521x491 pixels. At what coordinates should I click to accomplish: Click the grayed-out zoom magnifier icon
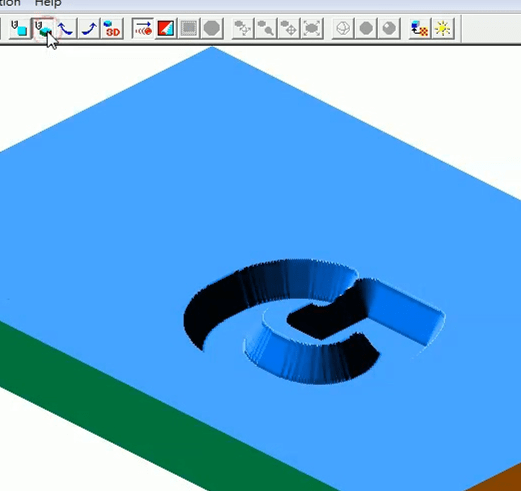tap(266, 28)
